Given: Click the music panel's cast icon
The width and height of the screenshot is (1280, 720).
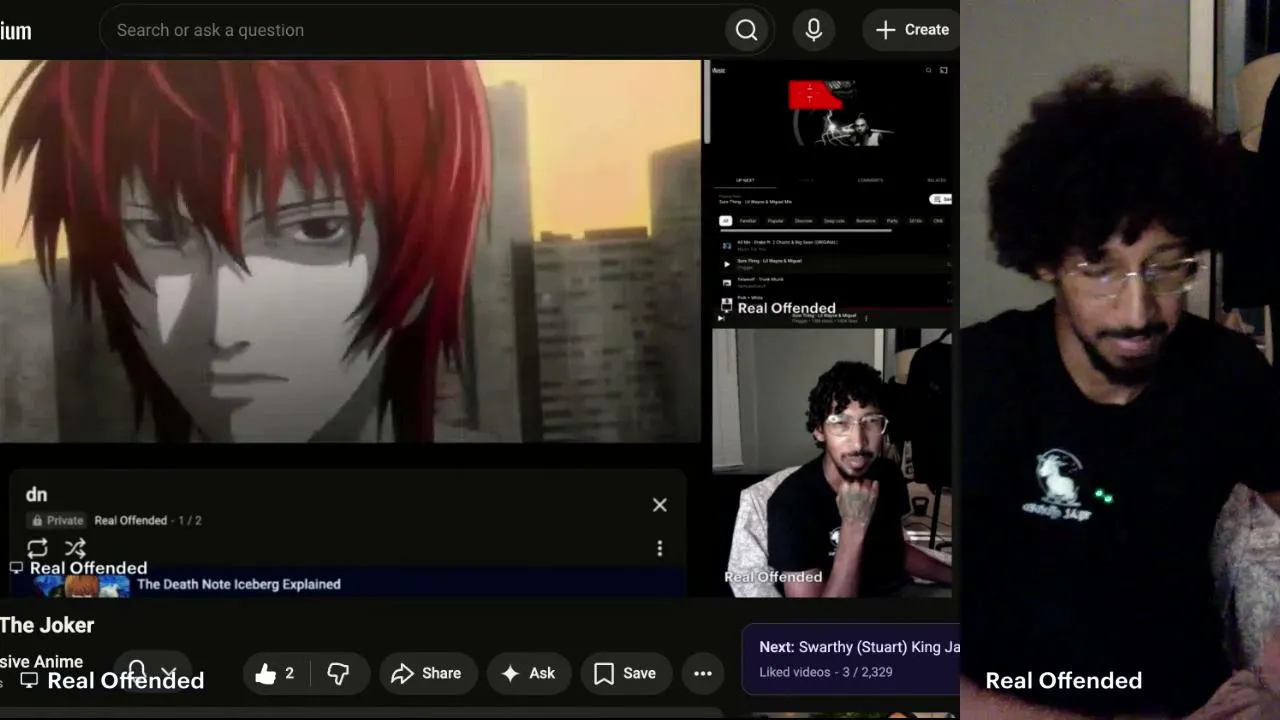Looking at the screenshot, I should (943, 70).
